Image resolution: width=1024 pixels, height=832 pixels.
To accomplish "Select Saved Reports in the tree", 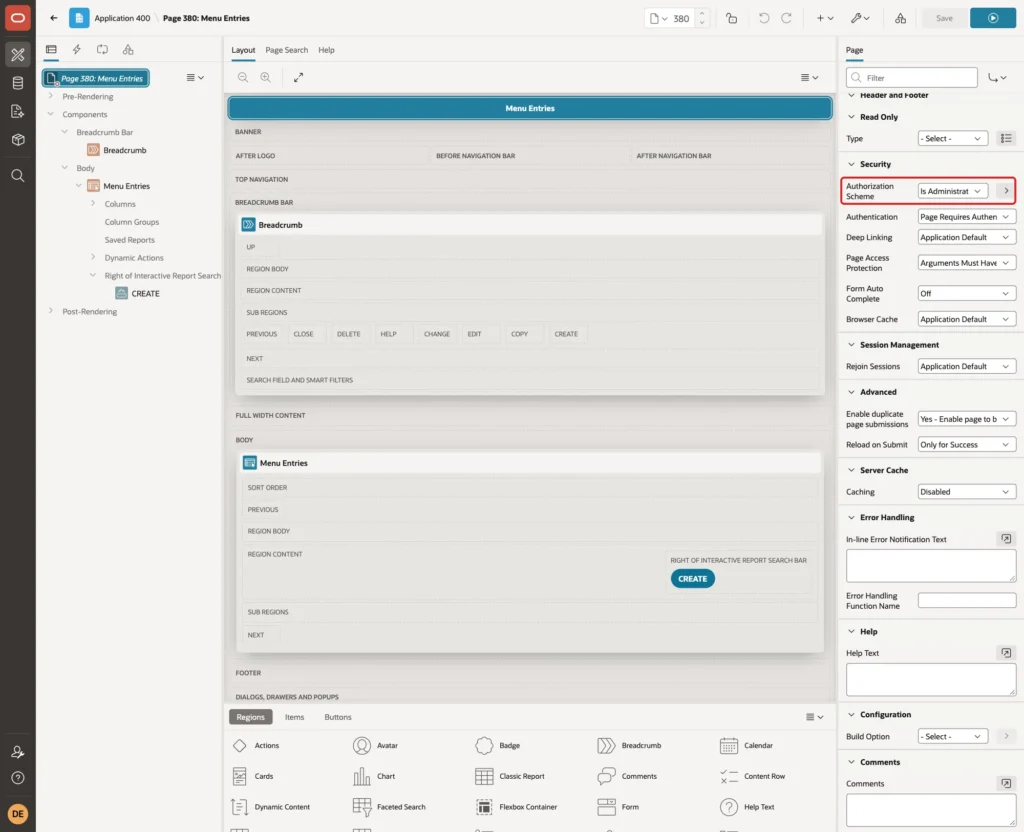I will (129, 240).
